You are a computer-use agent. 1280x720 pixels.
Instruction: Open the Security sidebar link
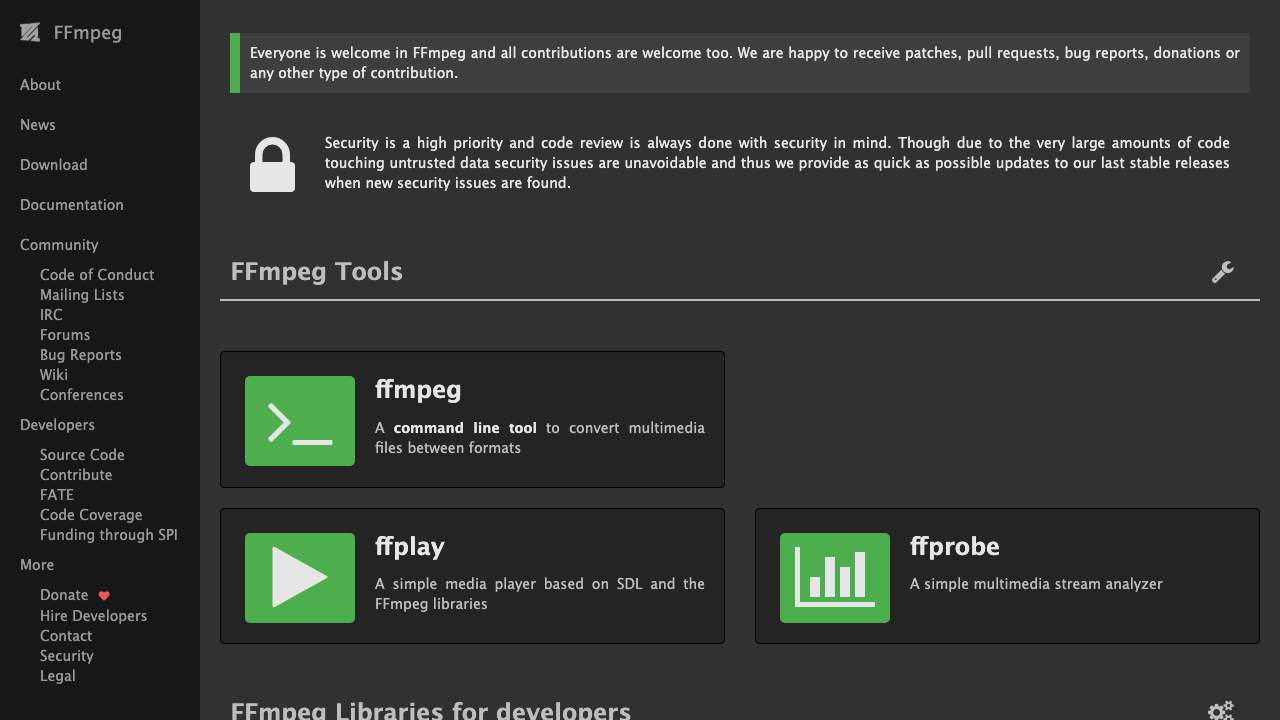point(67,656)
